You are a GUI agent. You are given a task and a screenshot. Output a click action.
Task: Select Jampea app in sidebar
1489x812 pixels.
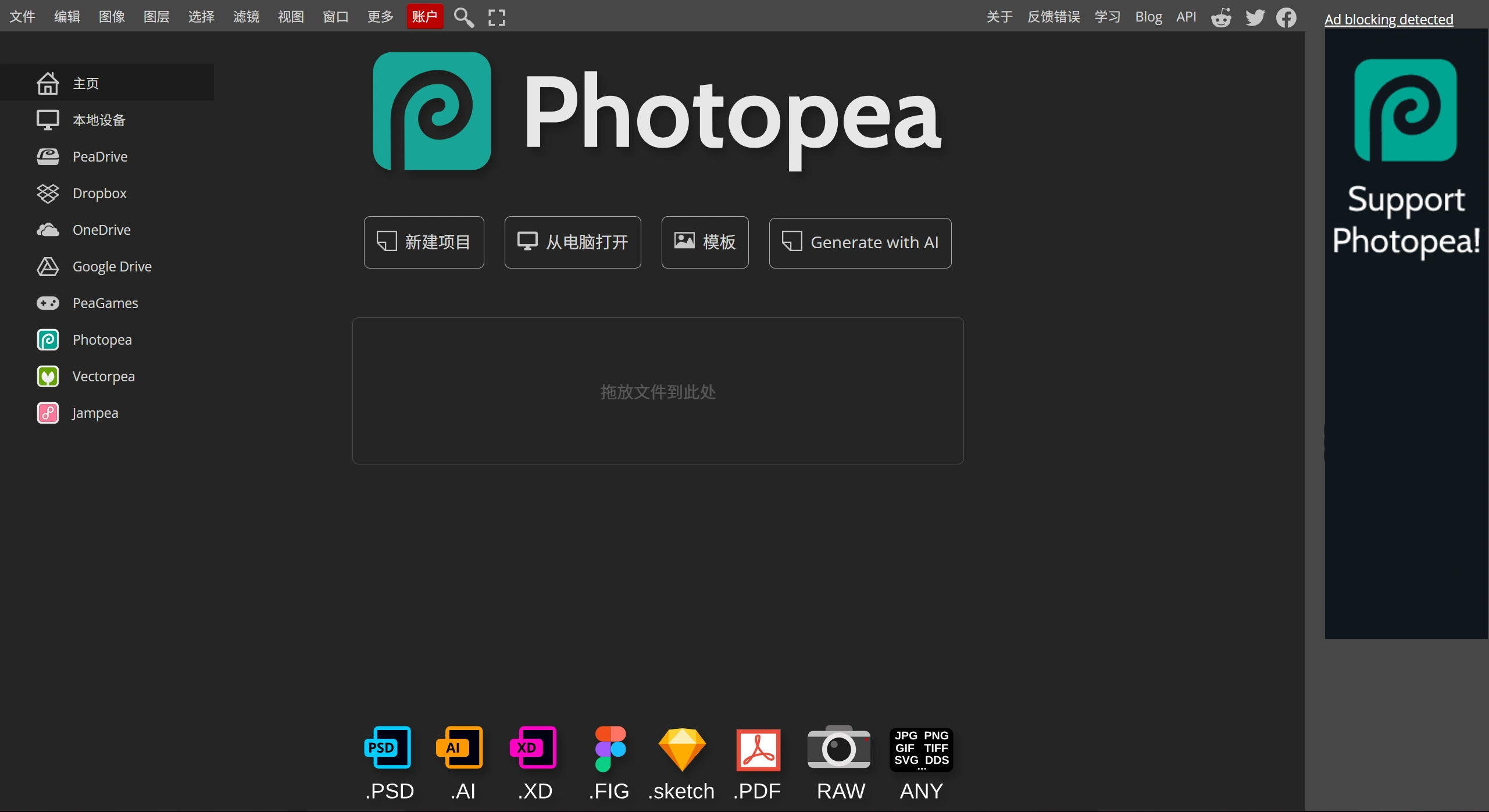[107, 413]
